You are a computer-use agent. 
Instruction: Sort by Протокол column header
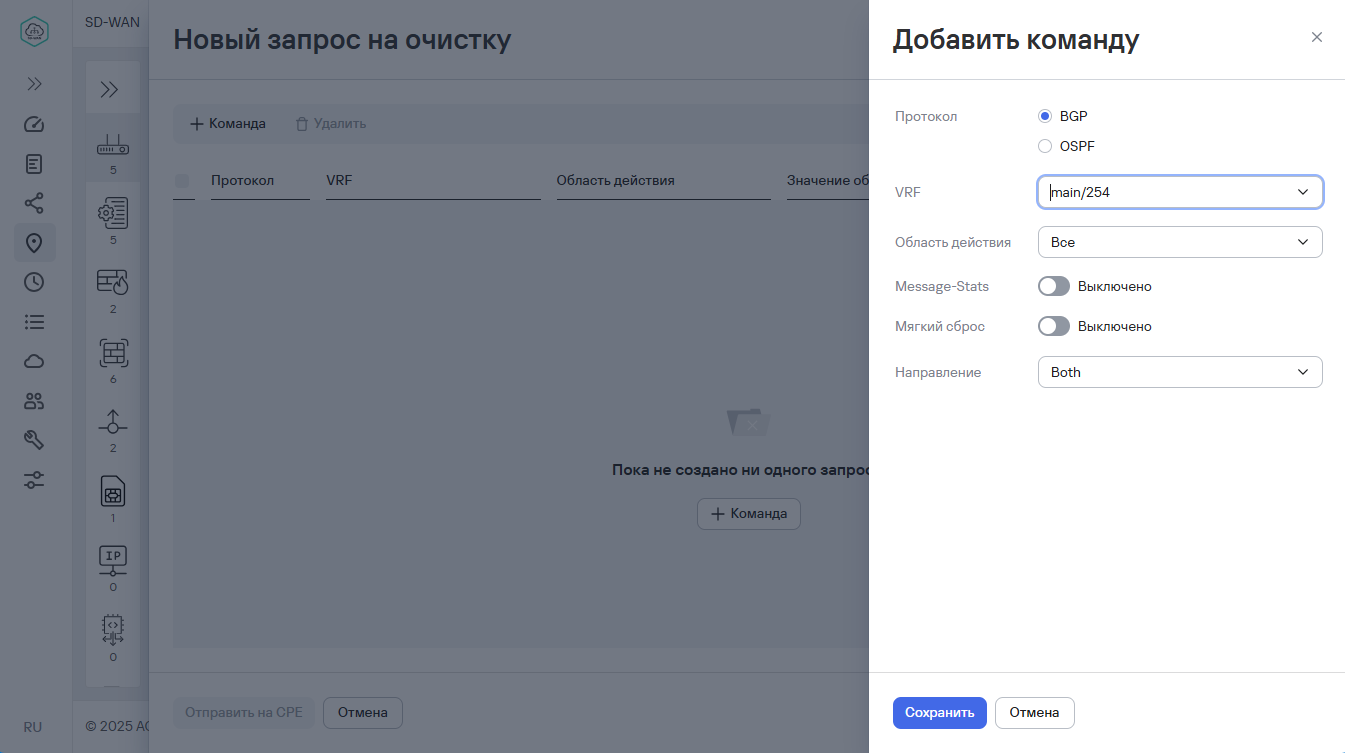242,181
